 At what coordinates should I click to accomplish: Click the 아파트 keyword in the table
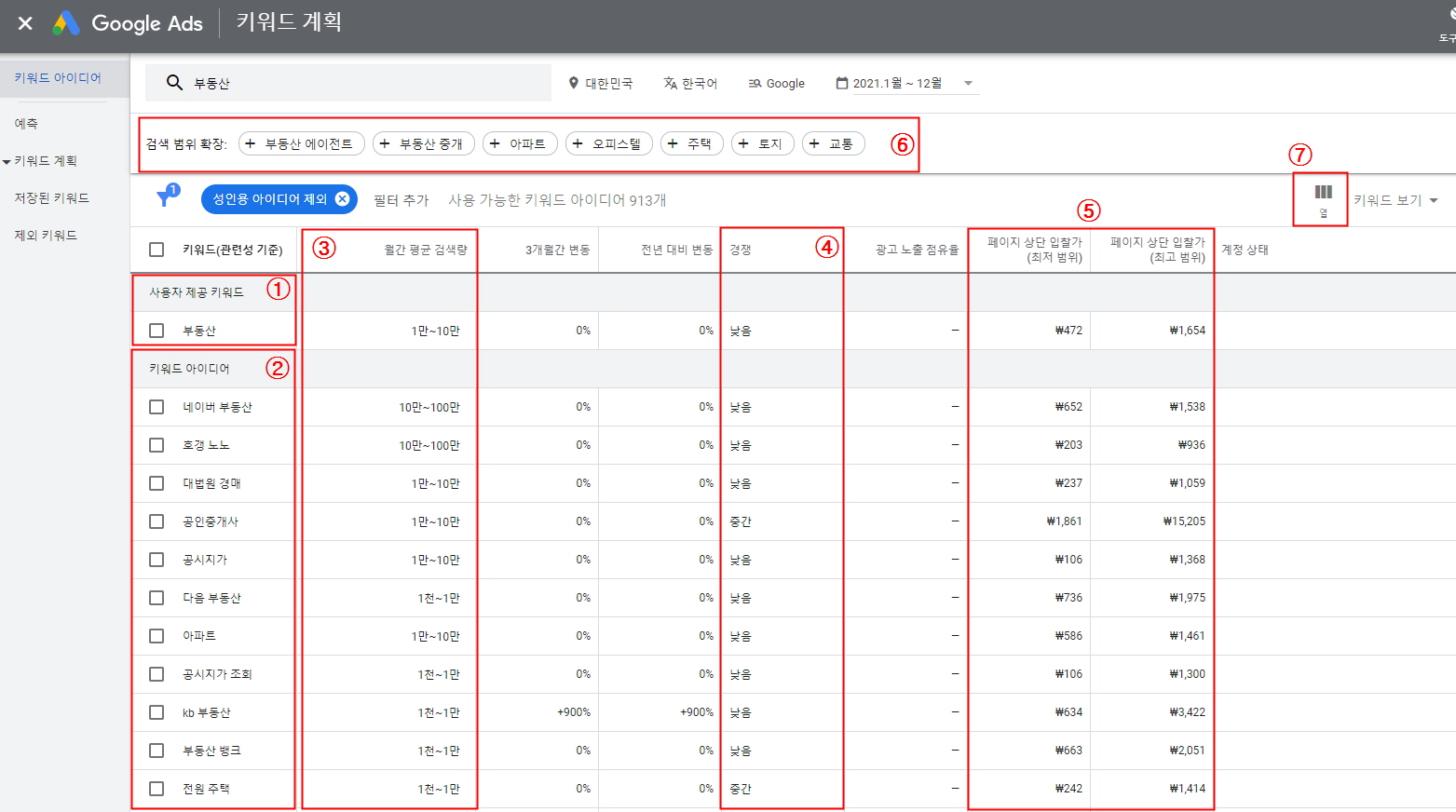199,636
